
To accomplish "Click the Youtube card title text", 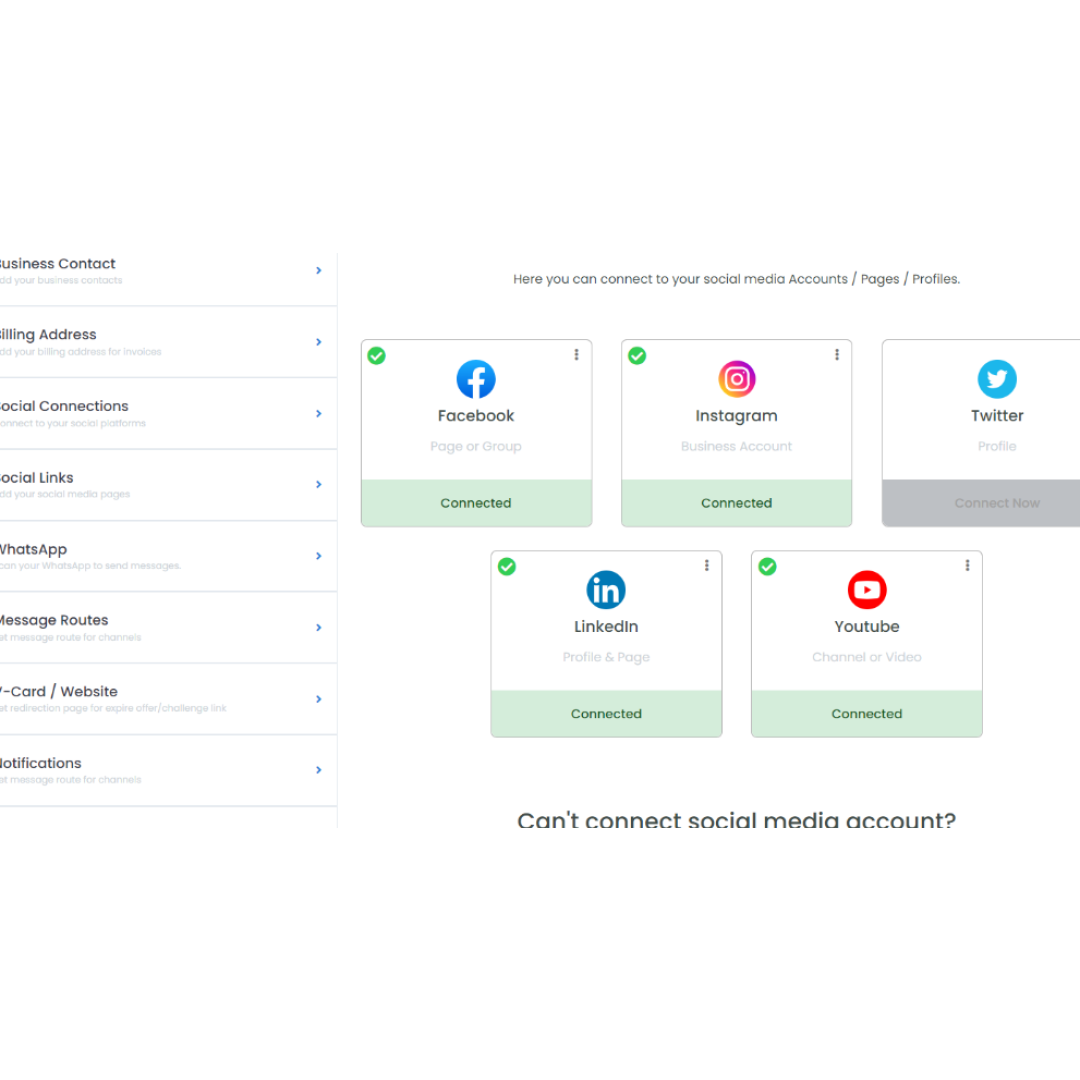I will (x=866, y=627).
